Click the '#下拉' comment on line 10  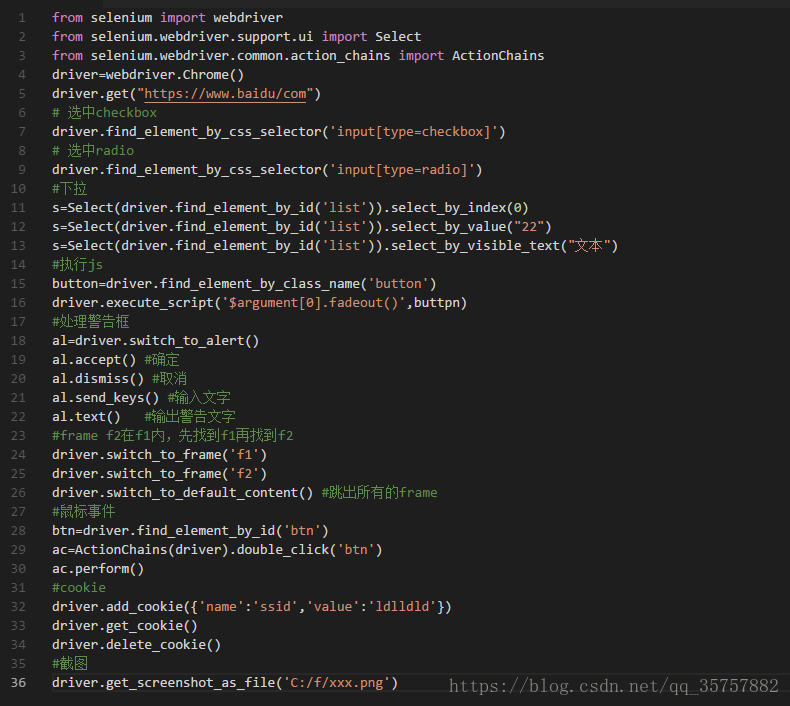click(70, 189)
